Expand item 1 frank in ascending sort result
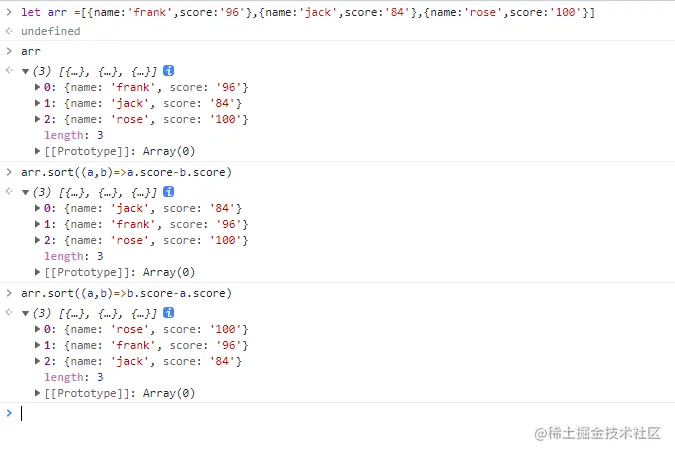 tap(38, 224)
